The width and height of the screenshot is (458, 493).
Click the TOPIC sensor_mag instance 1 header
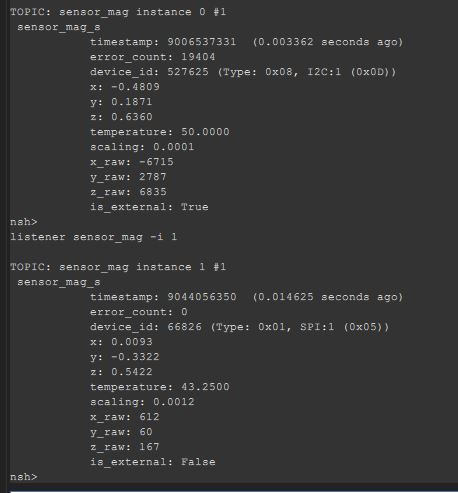[118, 267]
